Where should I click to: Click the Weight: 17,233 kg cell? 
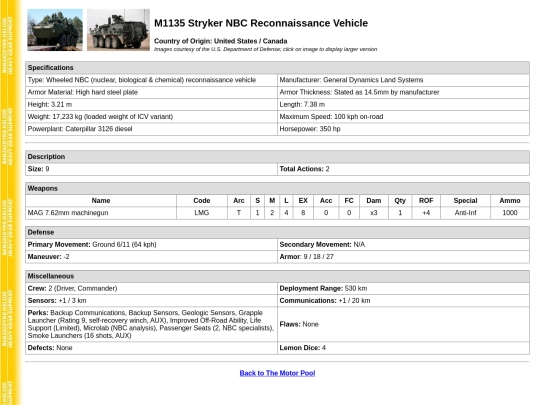click(151, 117)
